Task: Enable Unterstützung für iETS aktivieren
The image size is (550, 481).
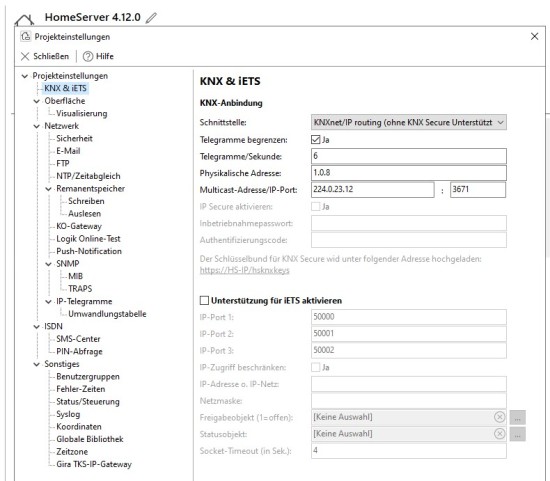Action: point(204,300)
